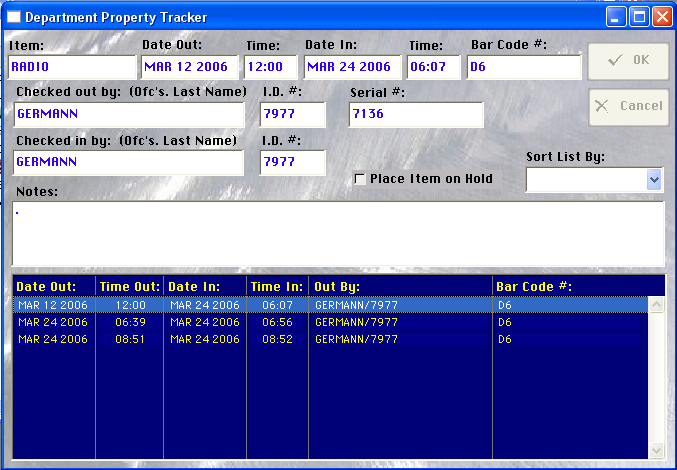Screen dimensions: 677x470
Task: Focus the Bar Code # field
Action: click(524, 67)
